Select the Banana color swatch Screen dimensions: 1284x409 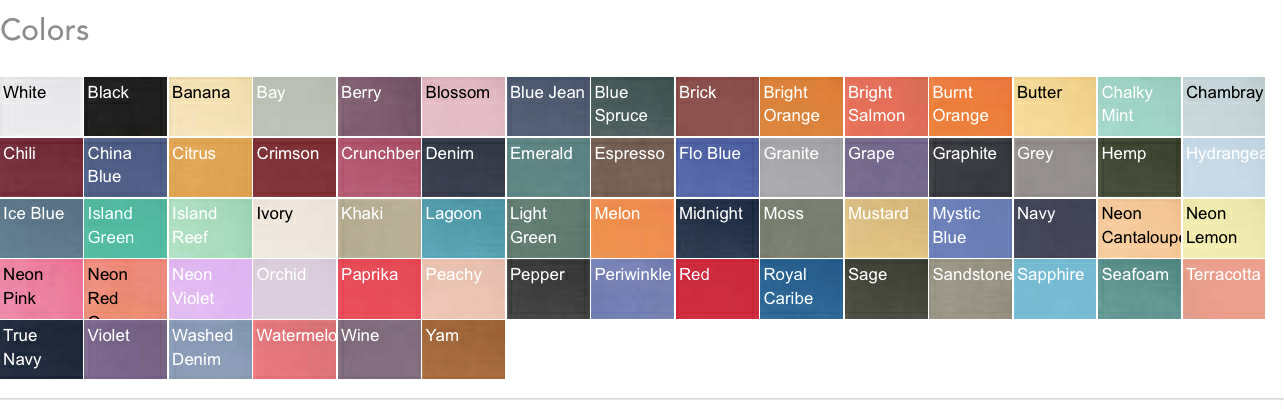[210, 106]
